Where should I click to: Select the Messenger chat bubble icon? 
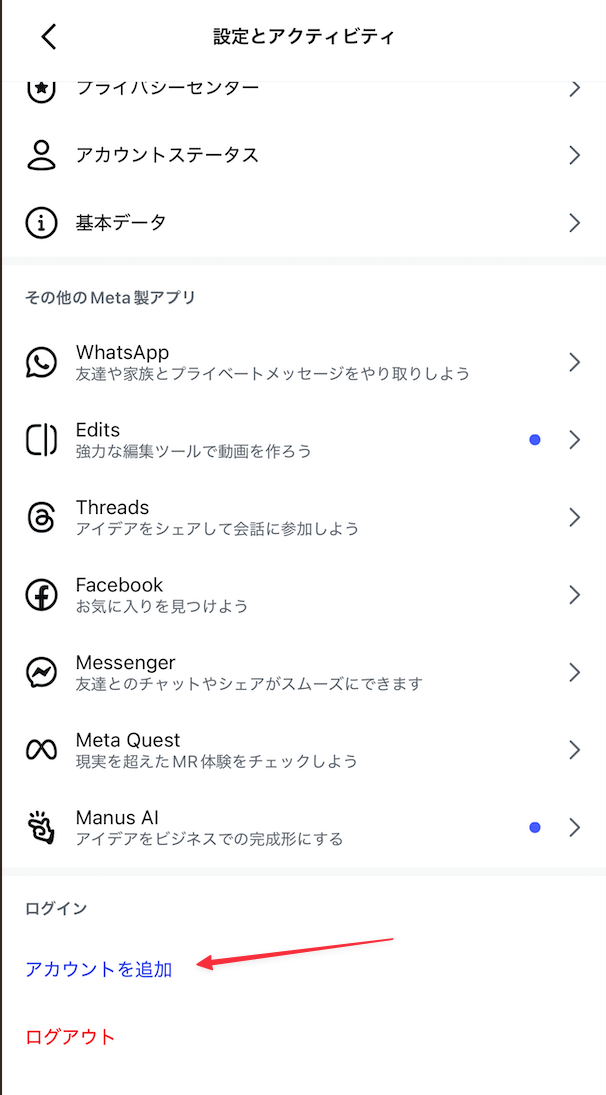point(41,672)
